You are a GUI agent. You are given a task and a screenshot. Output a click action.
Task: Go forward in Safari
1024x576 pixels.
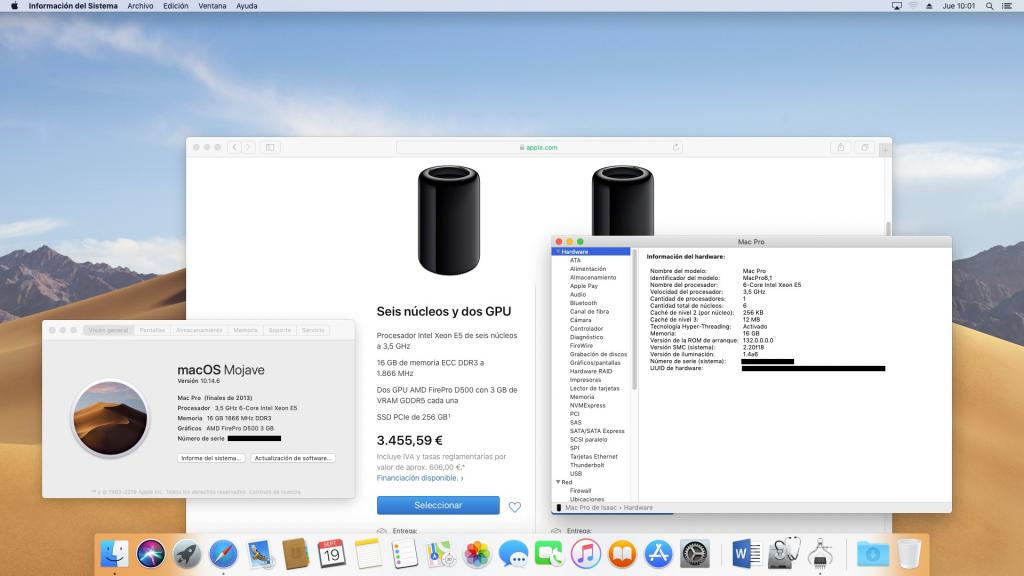(x=248, y=148)
